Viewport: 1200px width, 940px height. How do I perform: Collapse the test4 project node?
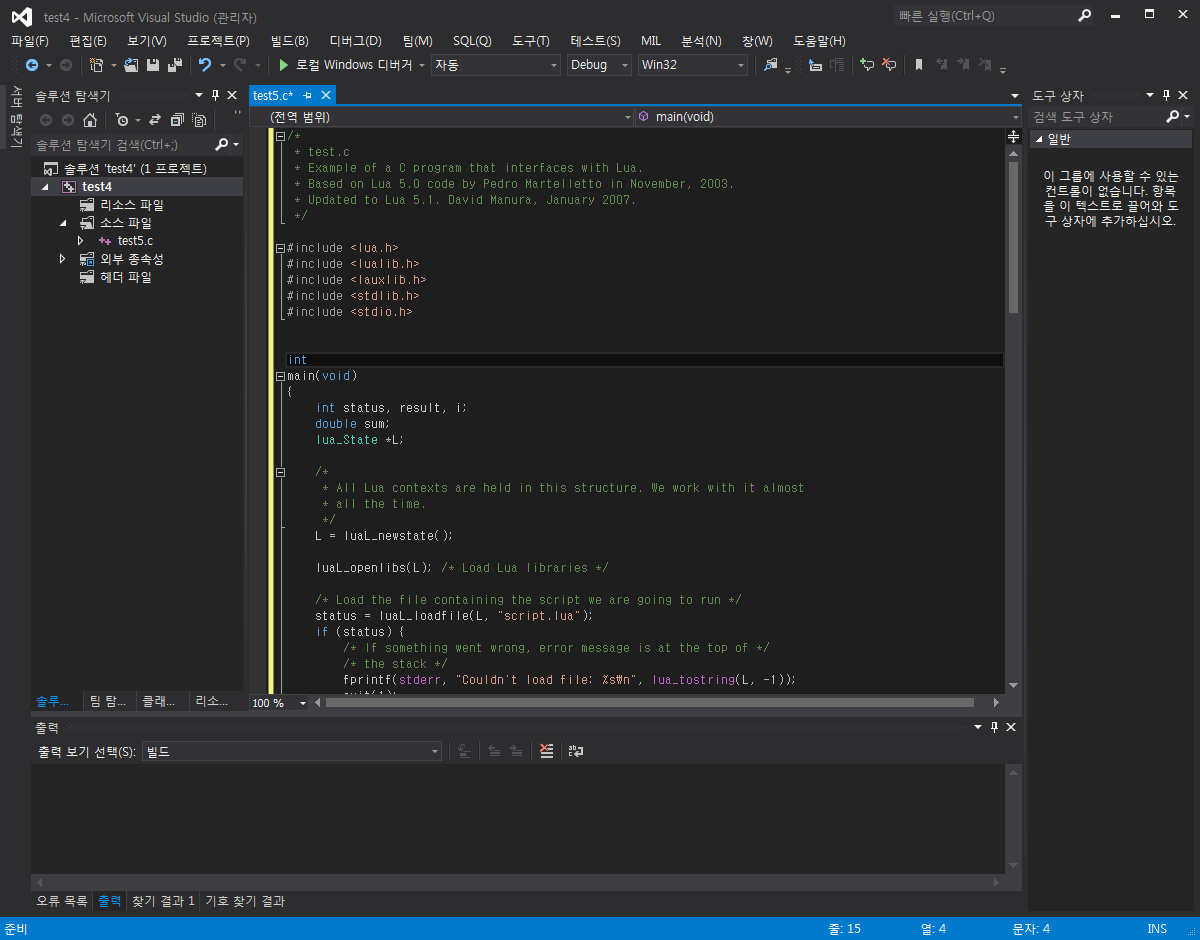[45, 187]
